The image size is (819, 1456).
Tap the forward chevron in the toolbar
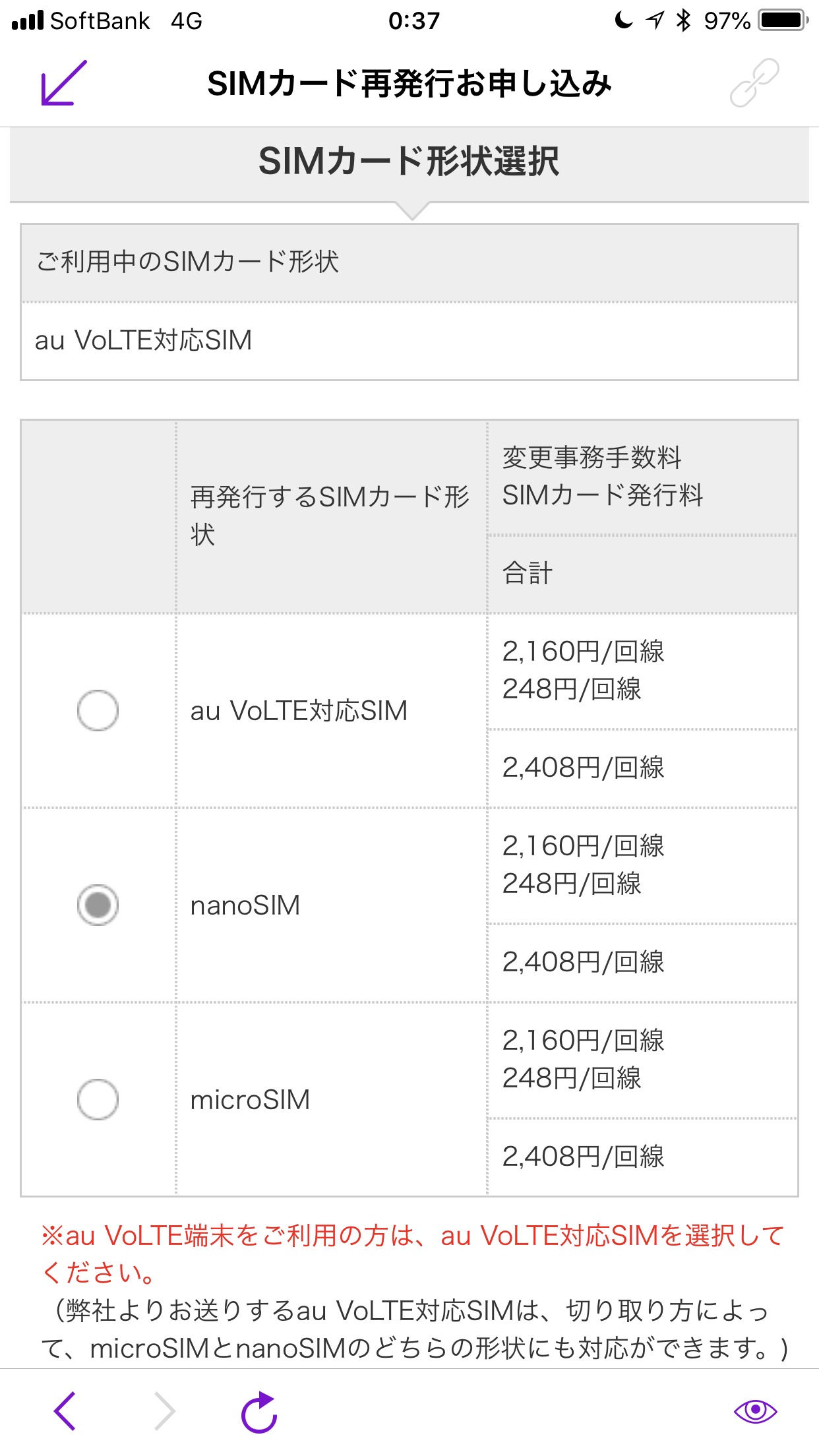click(164, 1411)
